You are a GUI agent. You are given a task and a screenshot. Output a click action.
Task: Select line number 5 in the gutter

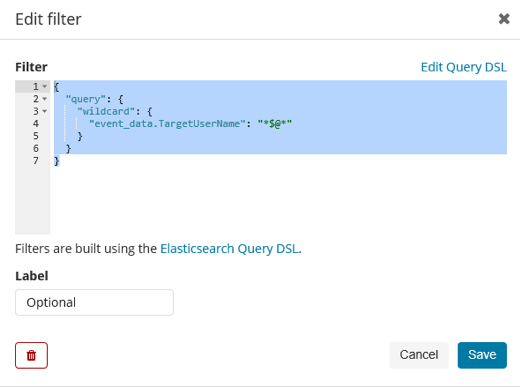click(36, 136)
